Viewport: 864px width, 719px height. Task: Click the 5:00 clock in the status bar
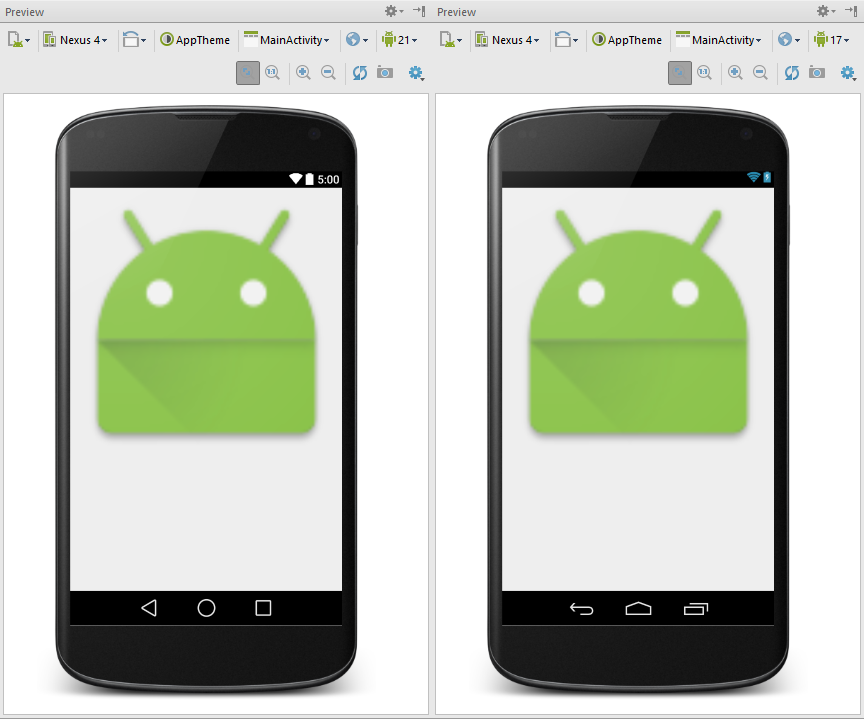328,179
